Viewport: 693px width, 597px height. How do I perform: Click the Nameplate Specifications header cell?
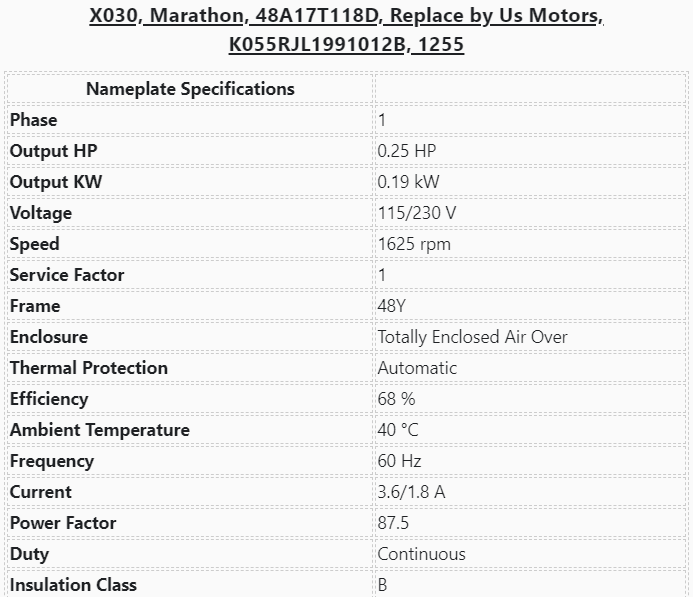[190, 89]
